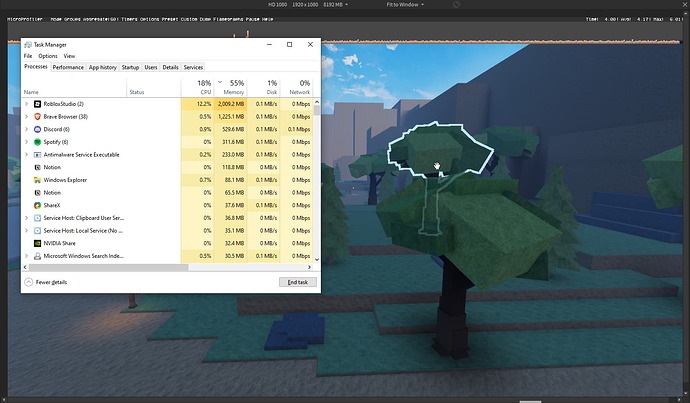Open the MicroProfiler Mode menu
Viewport: 690px width, 403px height.
[56, 19]
